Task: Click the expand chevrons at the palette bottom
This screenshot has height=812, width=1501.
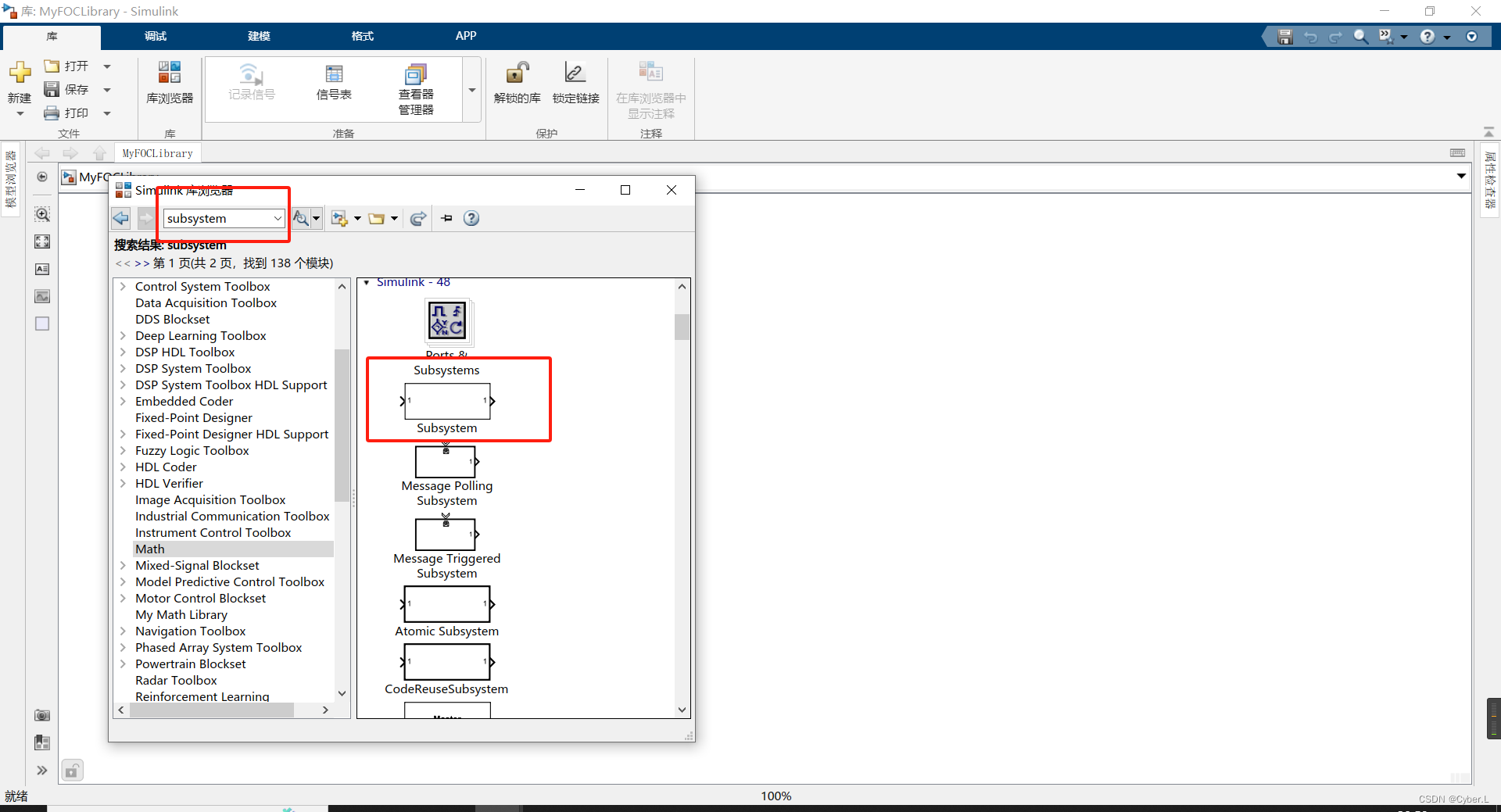Action: 42,771
